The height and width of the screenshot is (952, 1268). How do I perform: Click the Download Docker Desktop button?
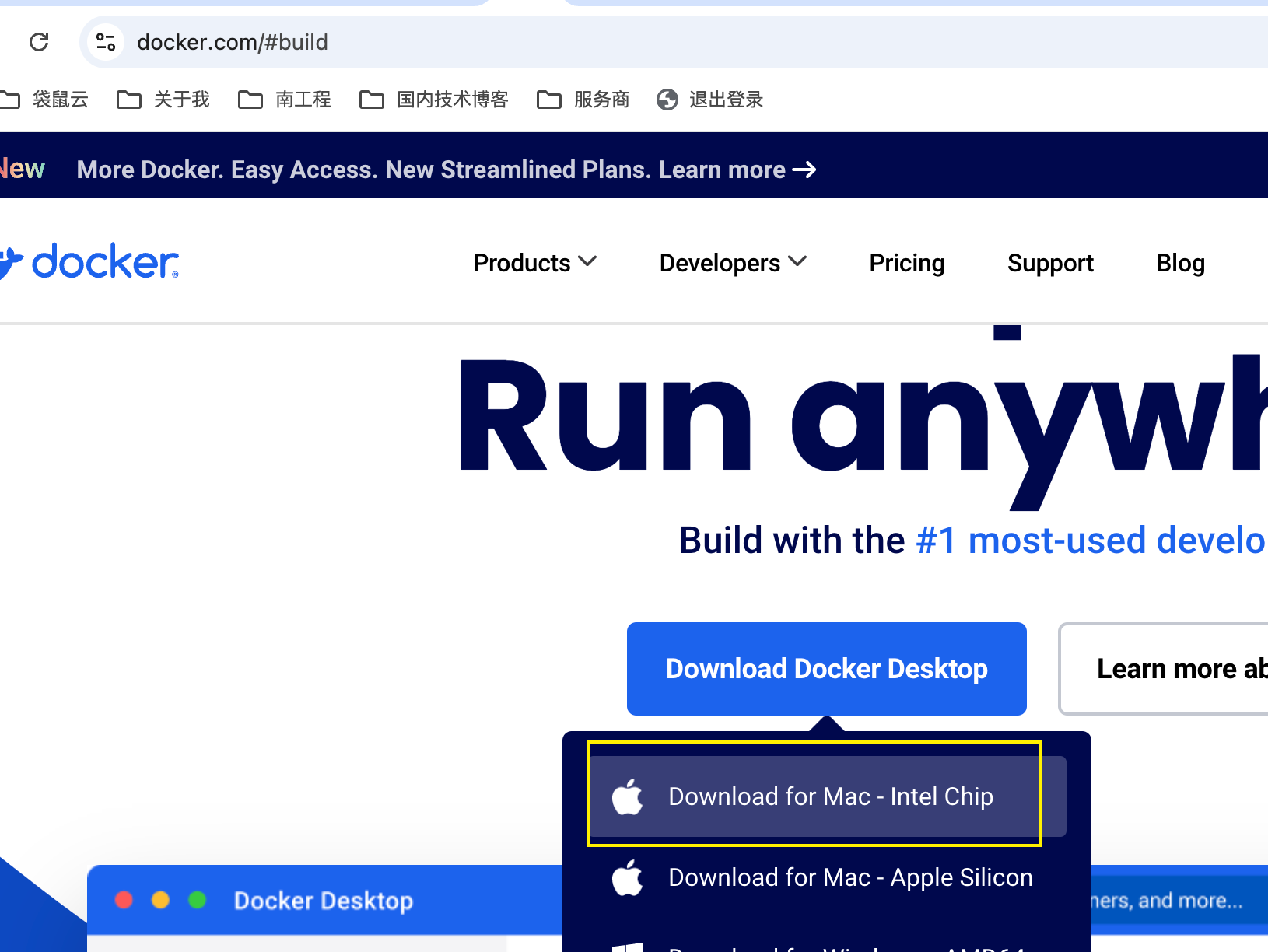[x=827, y=669]
